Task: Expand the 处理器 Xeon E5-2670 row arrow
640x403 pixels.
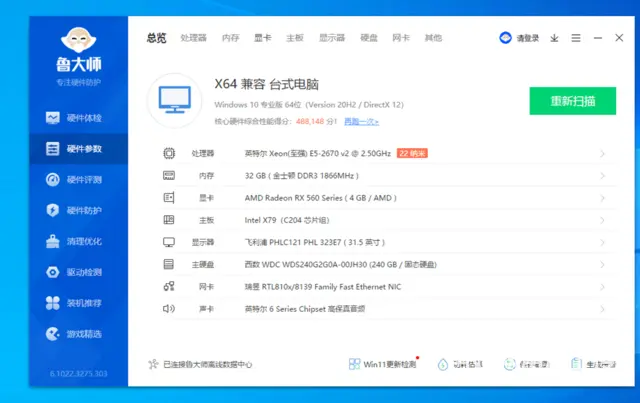Action: click(602, 154)
